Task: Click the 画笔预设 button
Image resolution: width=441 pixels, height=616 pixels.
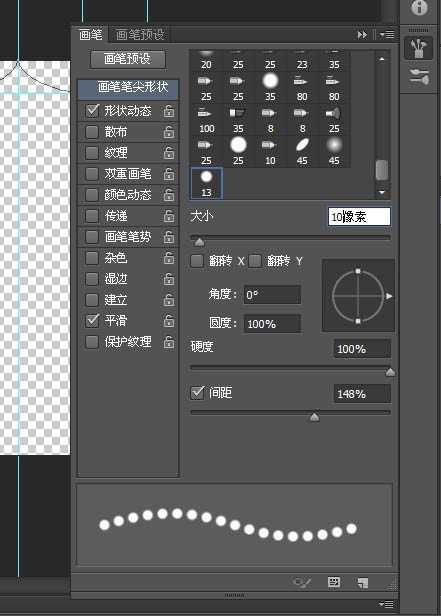Action: click(x=128, y=59)
